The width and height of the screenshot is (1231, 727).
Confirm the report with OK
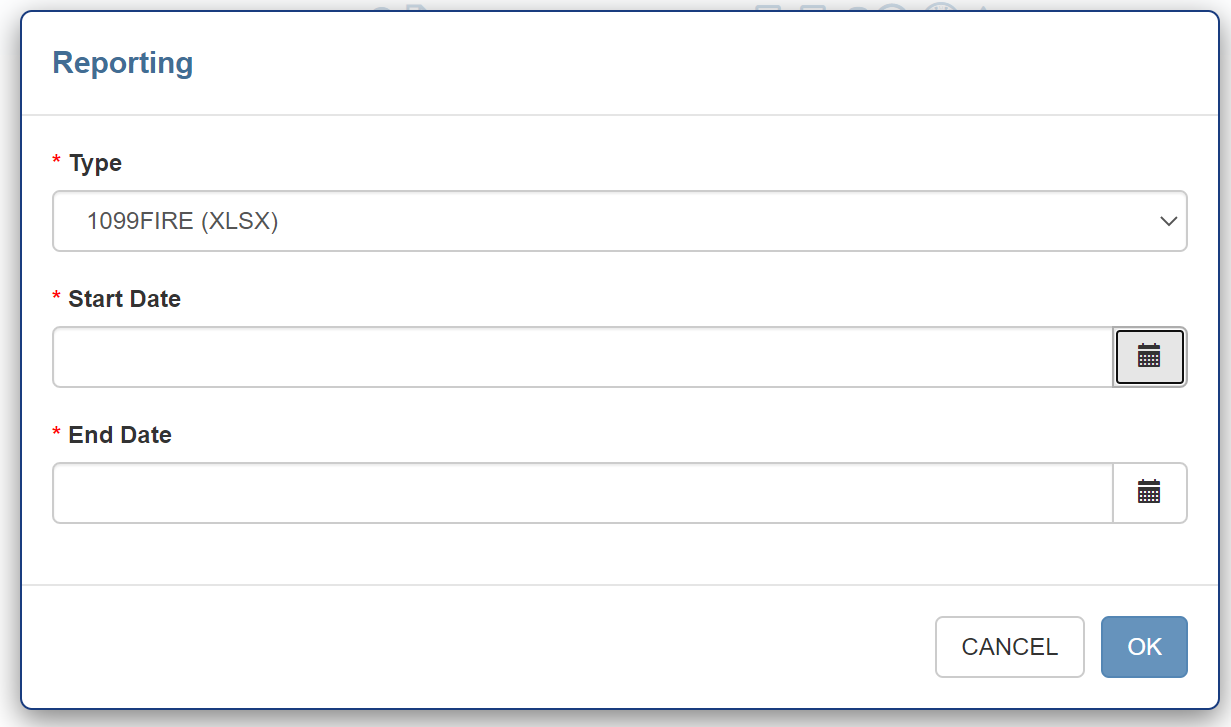point(1144,647)
